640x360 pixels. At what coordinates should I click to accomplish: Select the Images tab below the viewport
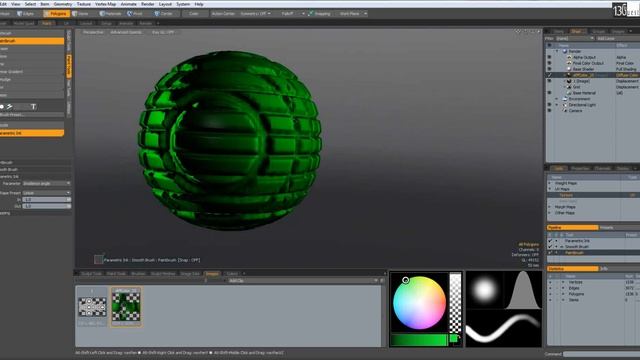click(x=212, y=273)
